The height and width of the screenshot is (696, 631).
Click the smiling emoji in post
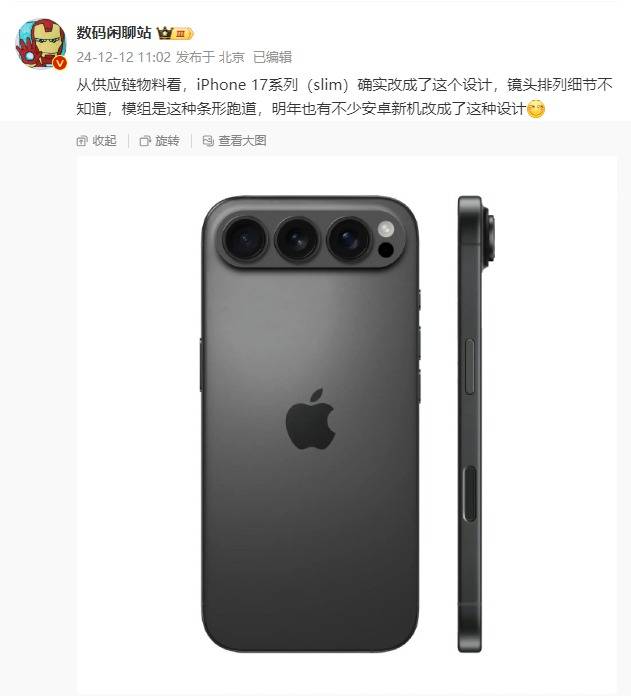(536, 109)
